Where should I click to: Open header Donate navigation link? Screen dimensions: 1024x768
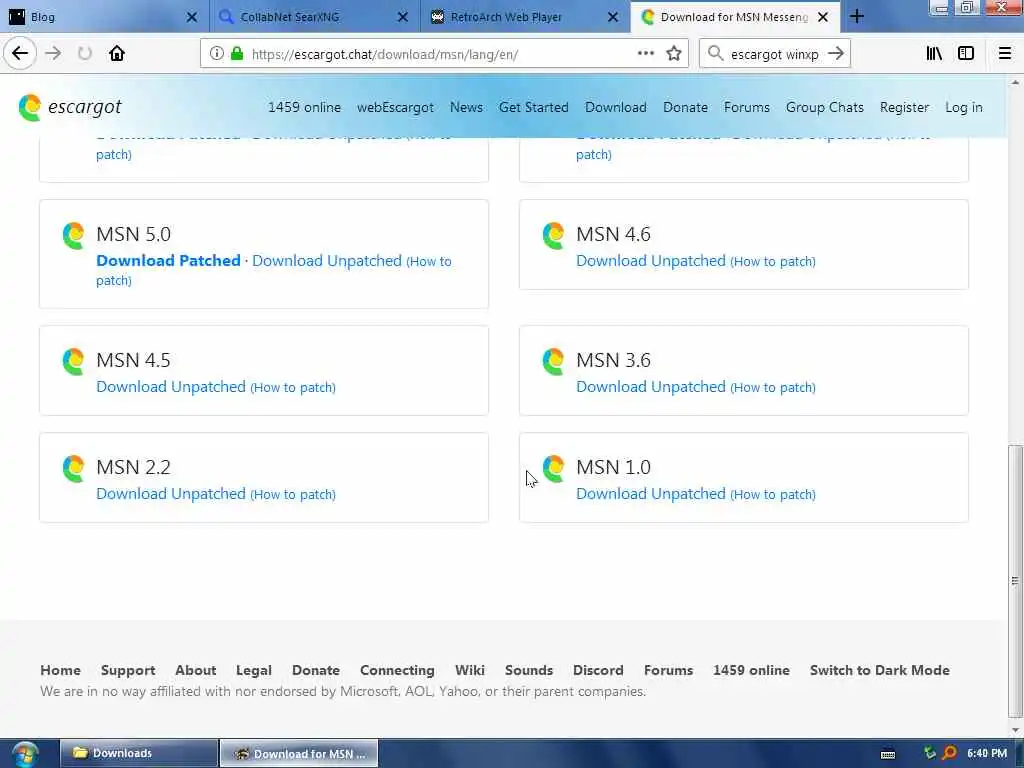click(x=685, y=107)
